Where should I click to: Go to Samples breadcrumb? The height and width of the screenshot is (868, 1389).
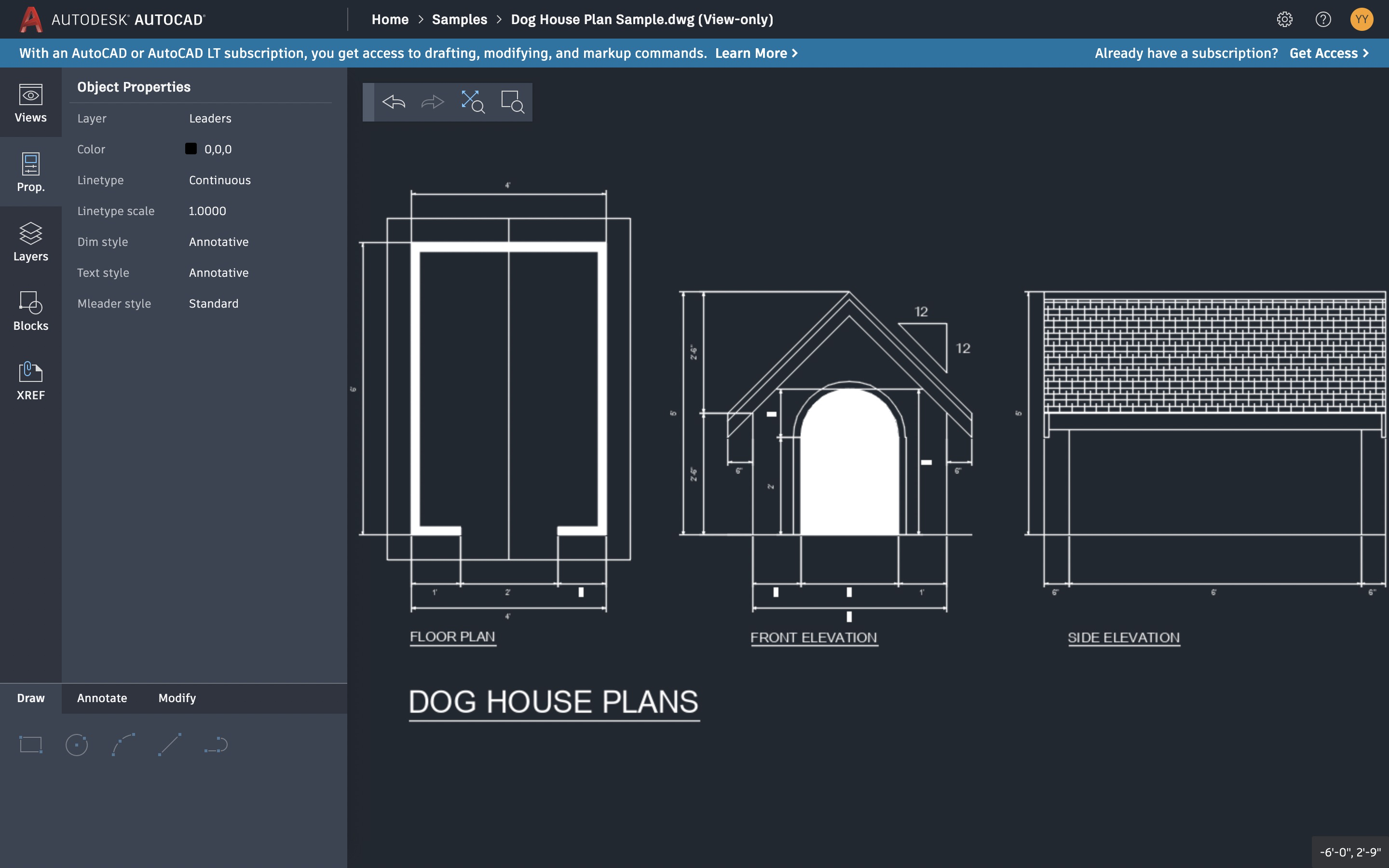click(459, 19)
